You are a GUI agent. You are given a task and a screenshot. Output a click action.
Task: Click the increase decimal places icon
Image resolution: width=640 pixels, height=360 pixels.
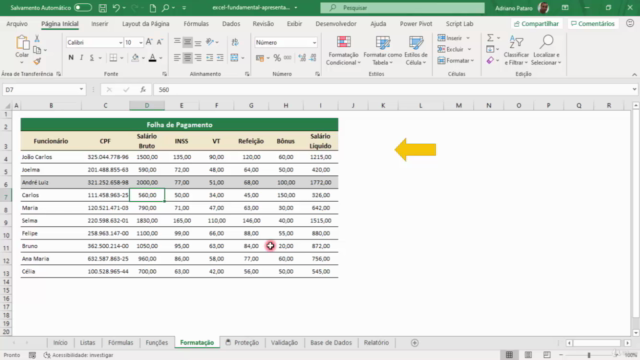coord(302,58)
